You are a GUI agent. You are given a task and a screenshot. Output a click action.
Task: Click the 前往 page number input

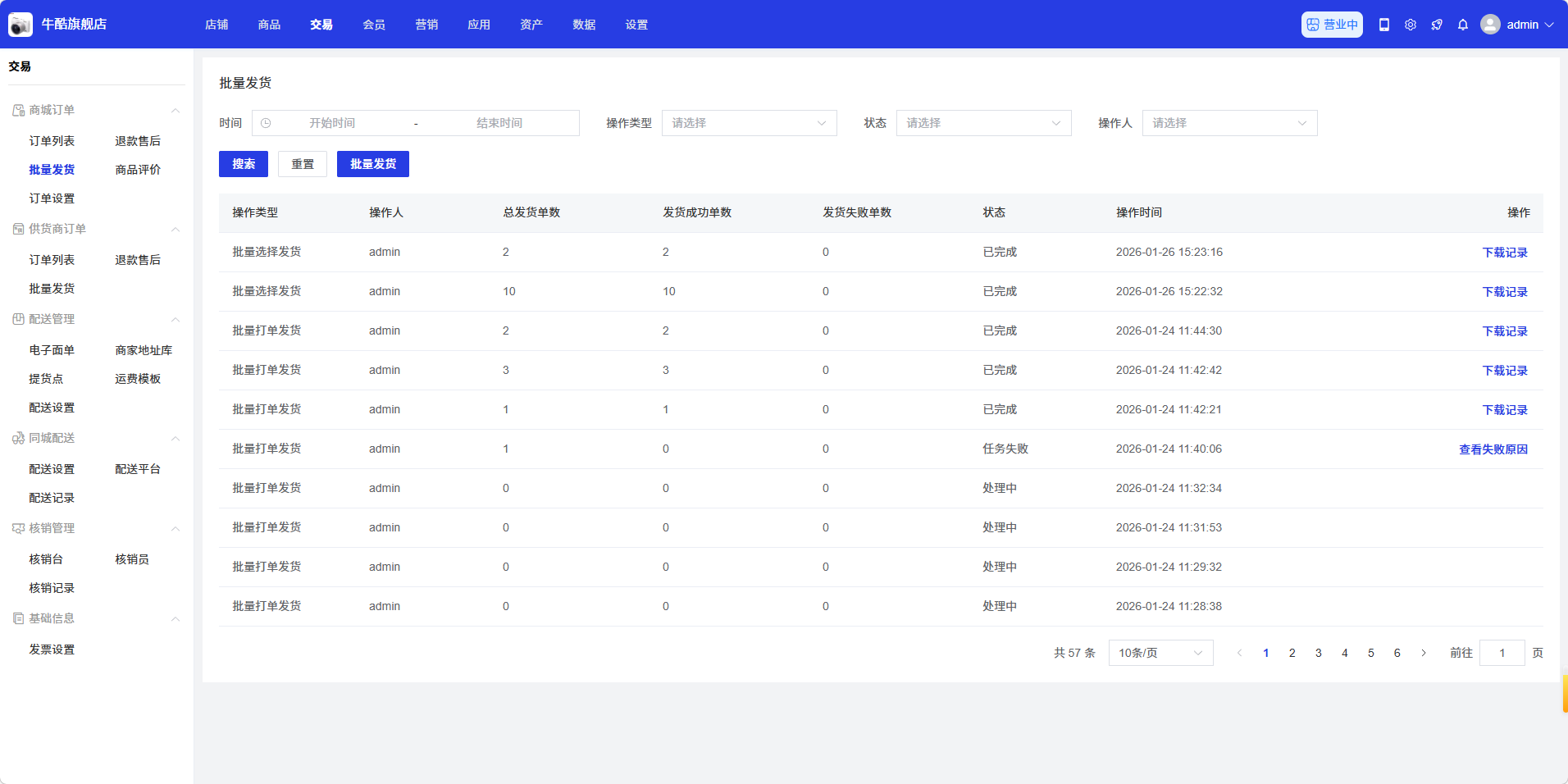tap(1502, 653)
